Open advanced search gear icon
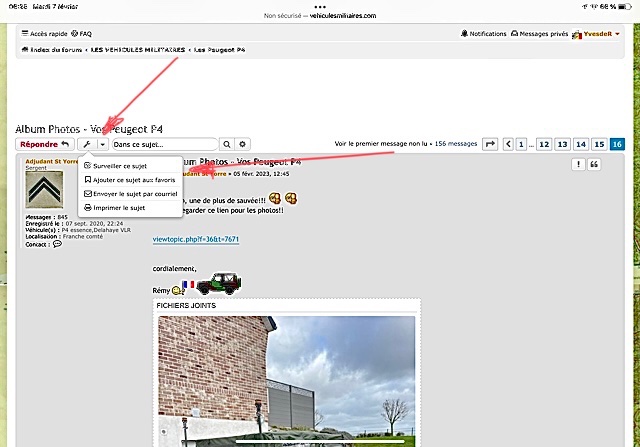640x447 pixels. pyautogui.click(x=243, y=145)
